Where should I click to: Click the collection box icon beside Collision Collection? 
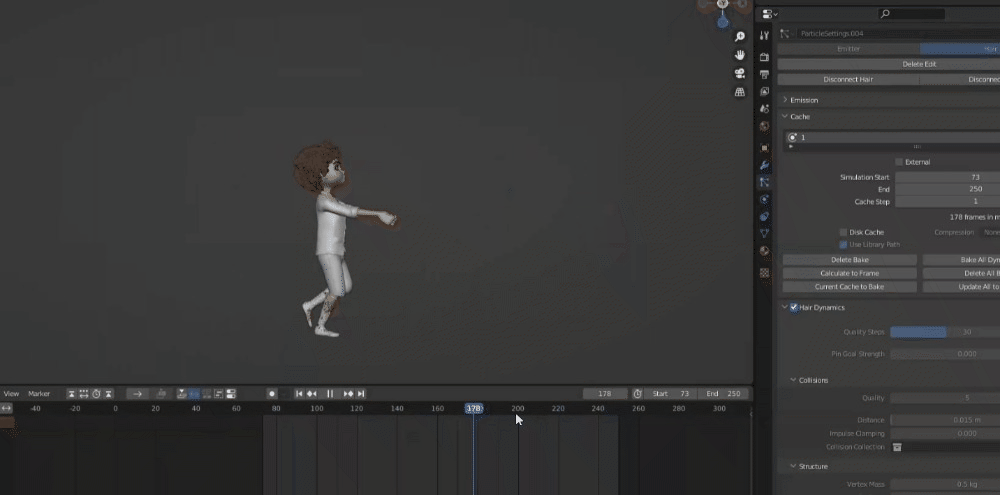pos(897,447)
